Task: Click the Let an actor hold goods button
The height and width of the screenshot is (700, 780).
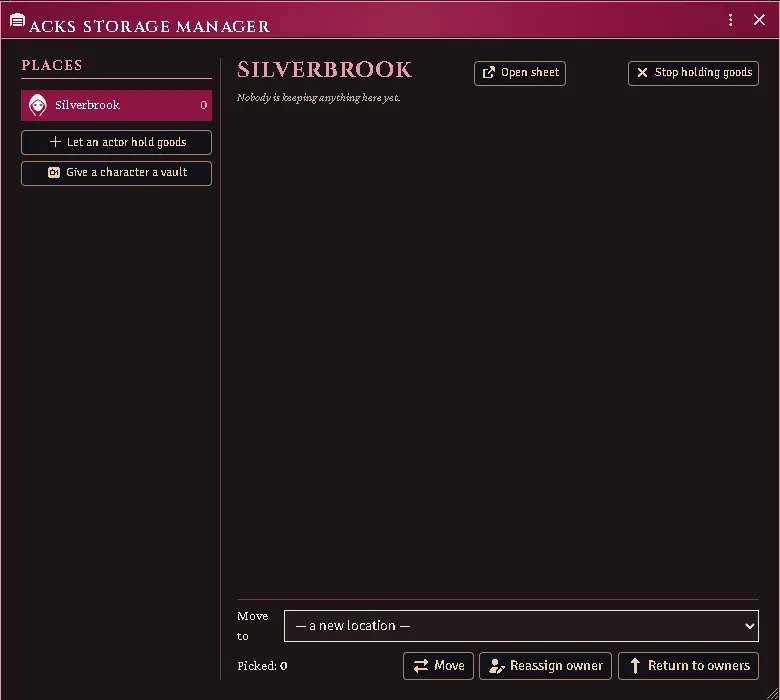Action: click(x=116, y=142)
